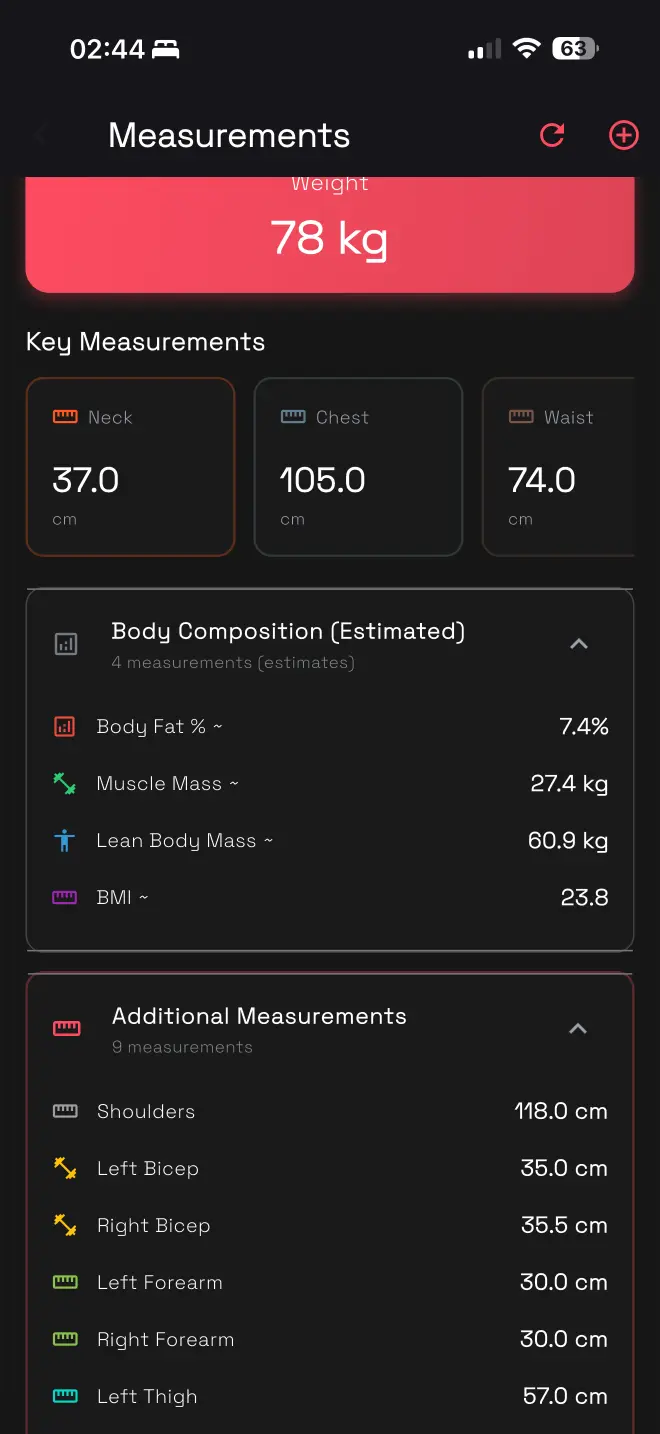660x1434 pixels.
Task: Select the Right Bicep measurement row
Action: [x=330, y=1225]
